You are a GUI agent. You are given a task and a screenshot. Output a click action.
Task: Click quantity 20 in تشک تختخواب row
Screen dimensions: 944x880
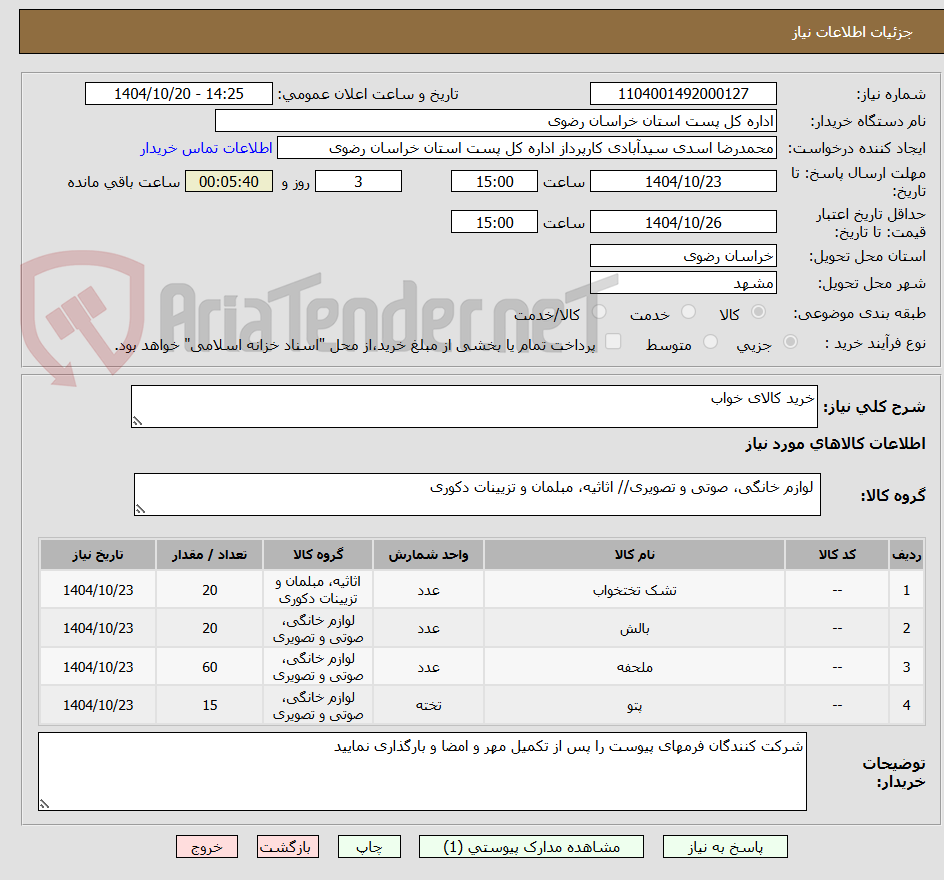(210, 590)
